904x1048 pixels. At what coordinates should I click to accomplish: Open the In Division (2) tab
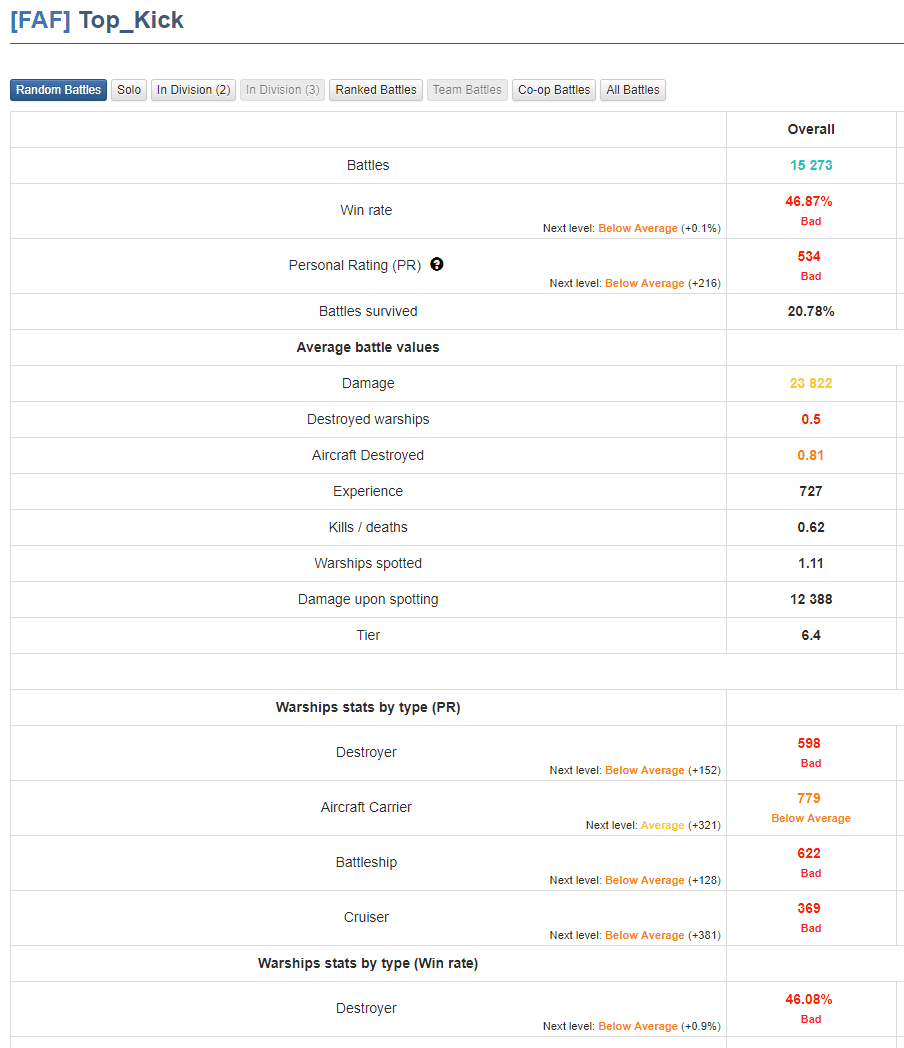(193, 90)
